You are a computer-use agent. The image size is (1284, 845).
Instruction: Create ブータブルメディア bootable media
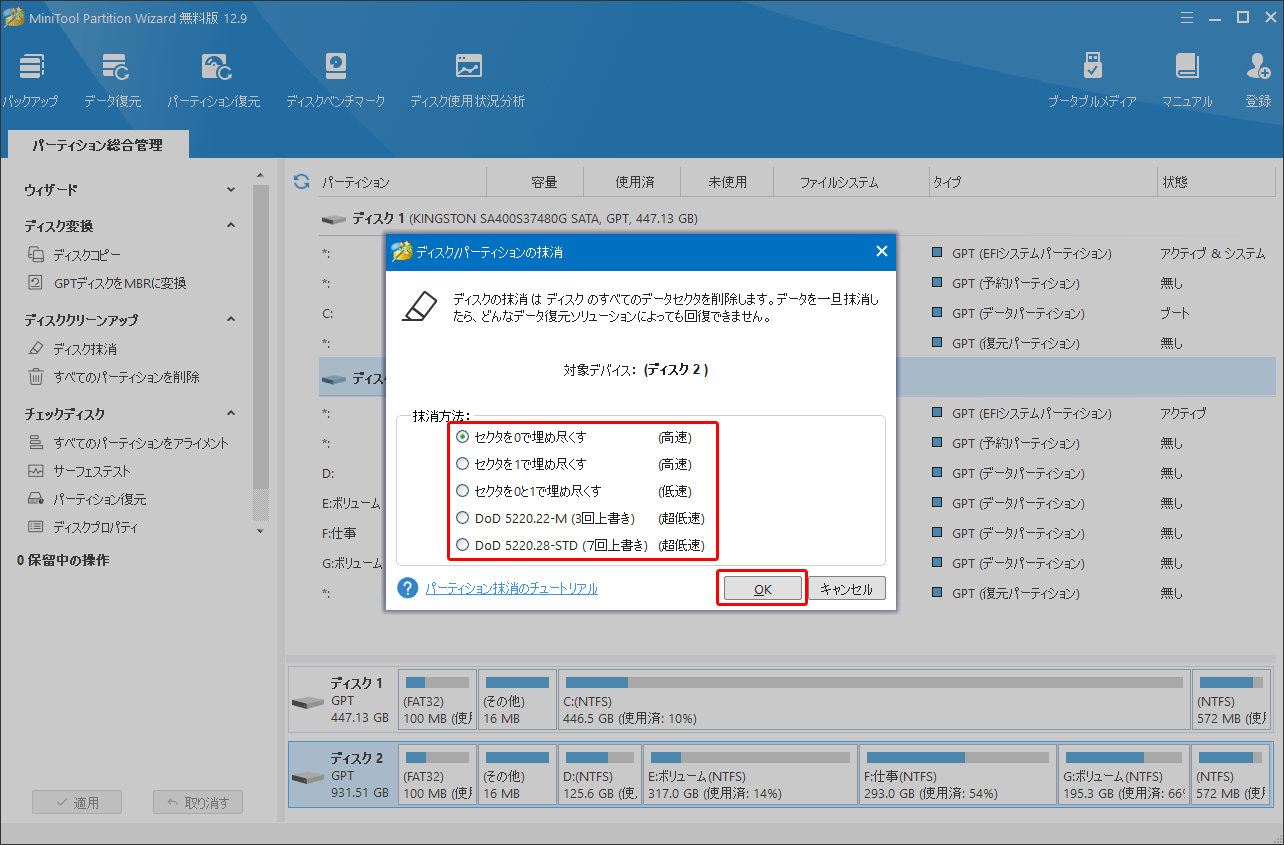pos(1092,80)
